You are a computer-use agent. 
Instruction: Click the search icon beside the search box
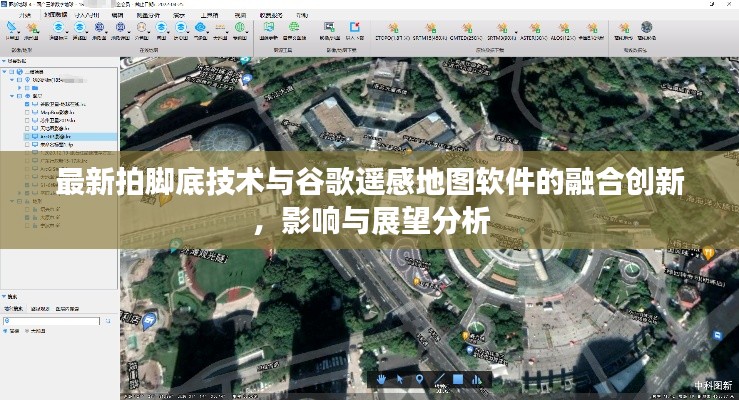point(108,321)
